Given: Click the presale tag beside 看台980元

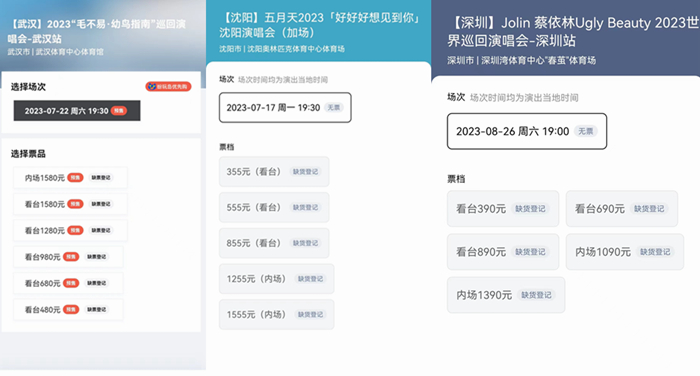Looking at the screenshot, I should (x=71, y=257).
